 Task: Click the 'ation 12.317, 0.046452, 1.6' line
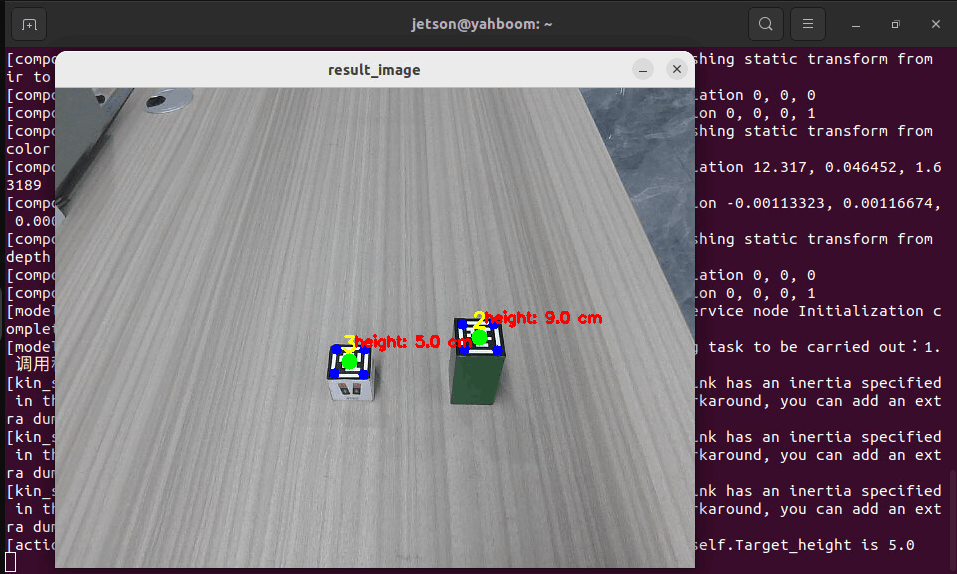point(818,167)
